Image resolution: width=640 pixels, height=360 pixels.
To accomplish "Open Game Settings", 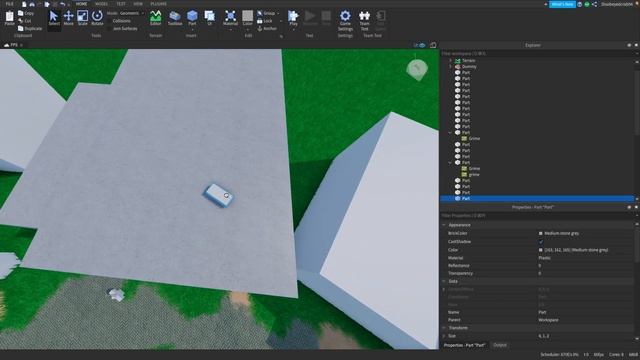I will tap(345, 20).
